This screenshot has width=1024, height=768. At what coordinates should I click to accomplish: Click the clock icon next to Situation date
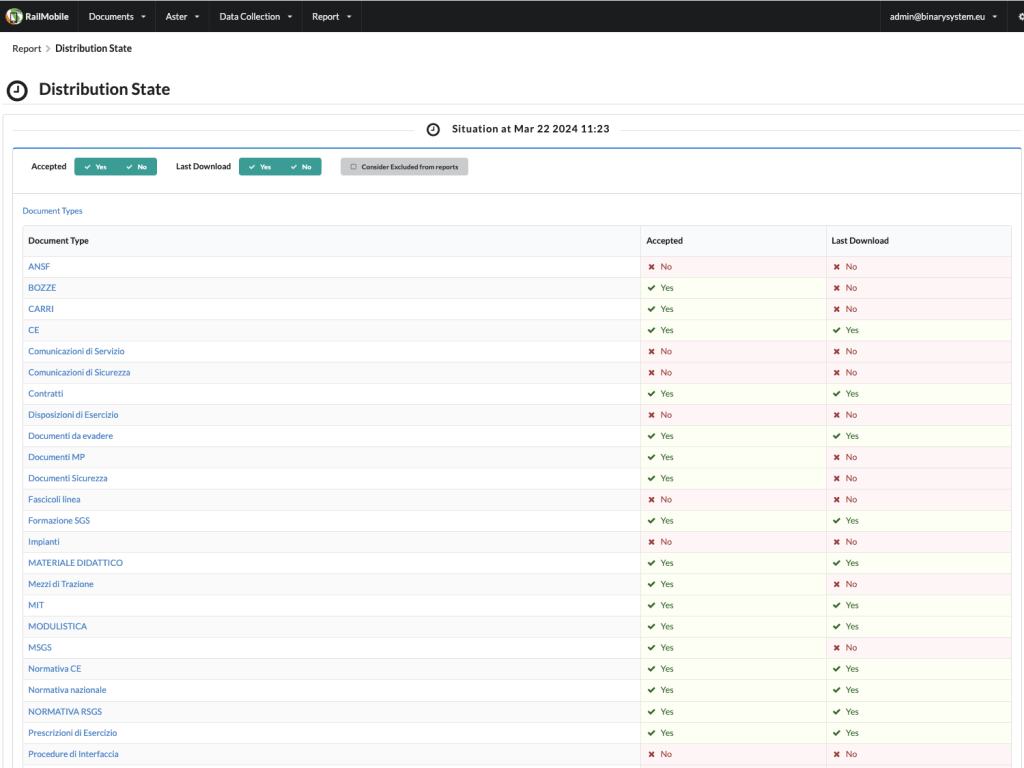(x=433, y=129)
